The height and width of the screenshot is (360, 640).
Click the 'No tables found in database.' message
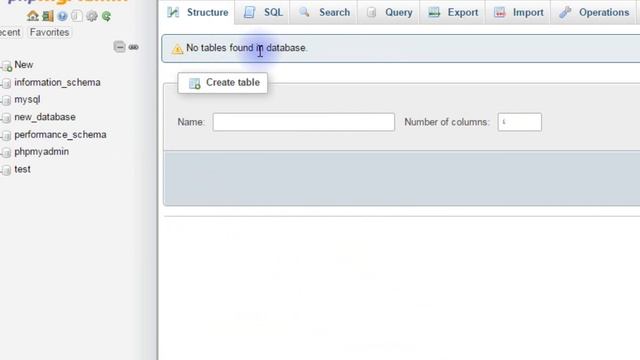(247, 48)
